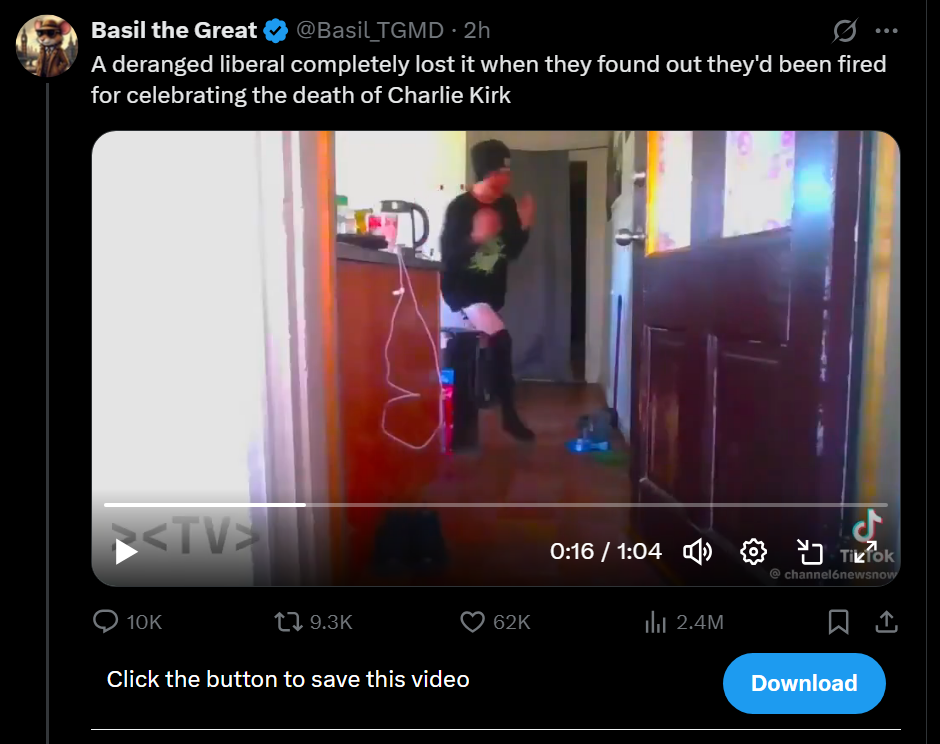Image resolution: width=940 pixels, height=744 pixels.
Task: View post analytics showing 2.4M
Action: (684, 622)
